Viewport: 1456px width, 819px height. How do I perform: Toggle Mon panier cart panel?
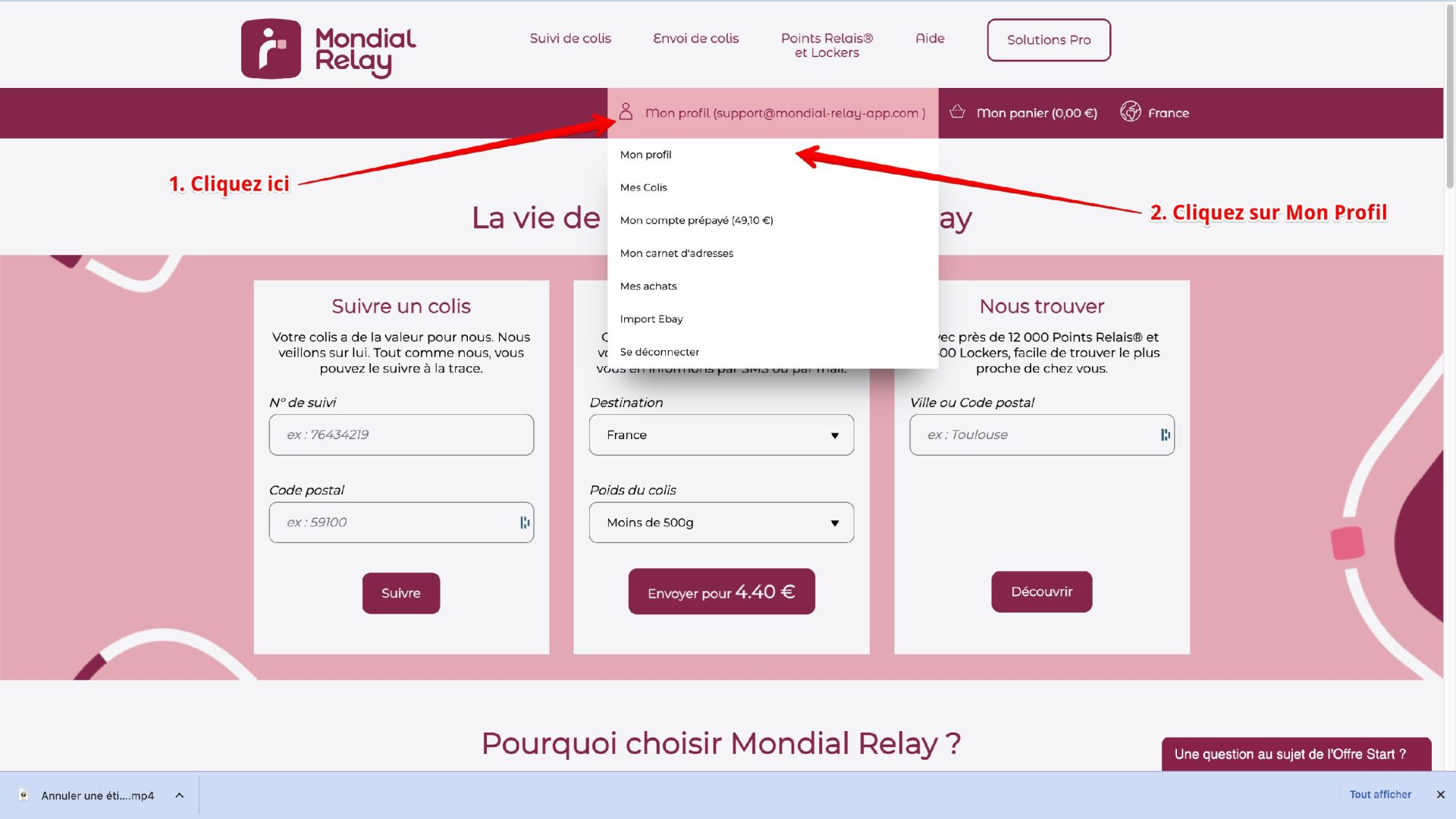pyautogui.click(x=1023, y=113)
